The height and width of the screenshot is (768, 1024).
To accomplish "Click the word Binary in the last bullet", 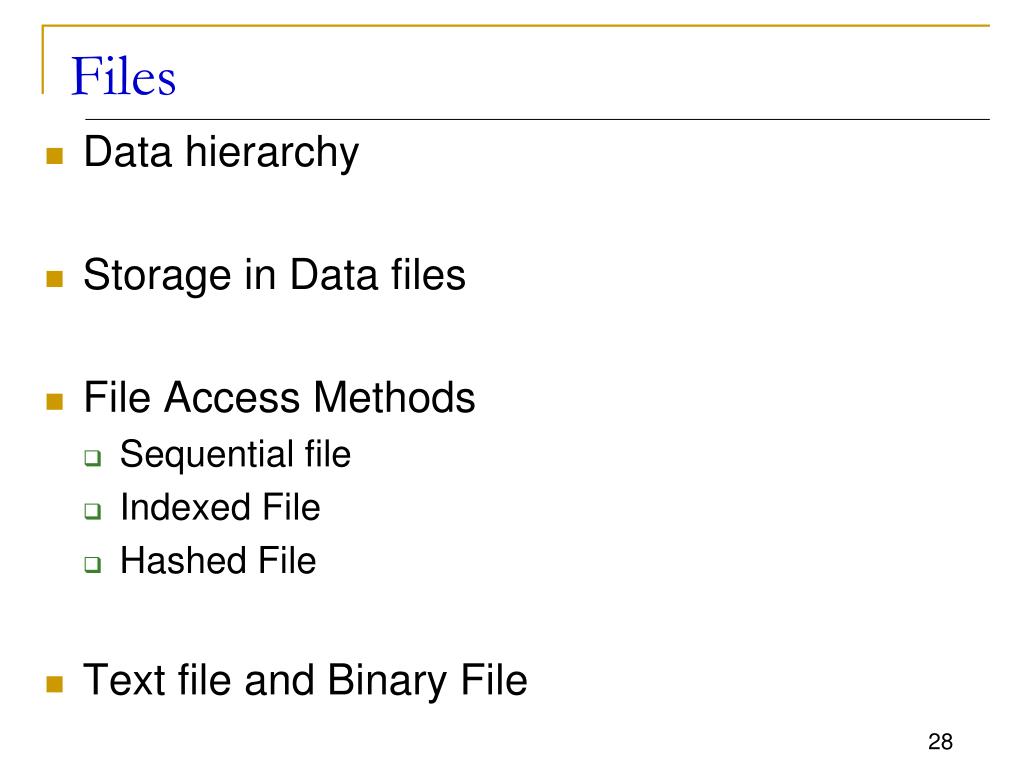I will (387, 681).
